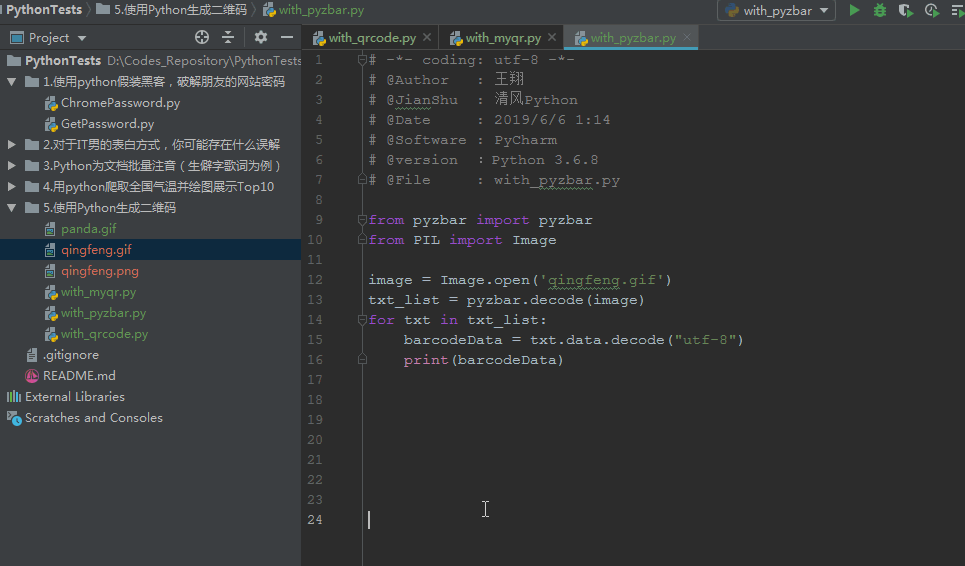The width and height of the screenshot is (965, 566).
Task: Fold the import block at line 9
Action: click(x=362, y=220)
